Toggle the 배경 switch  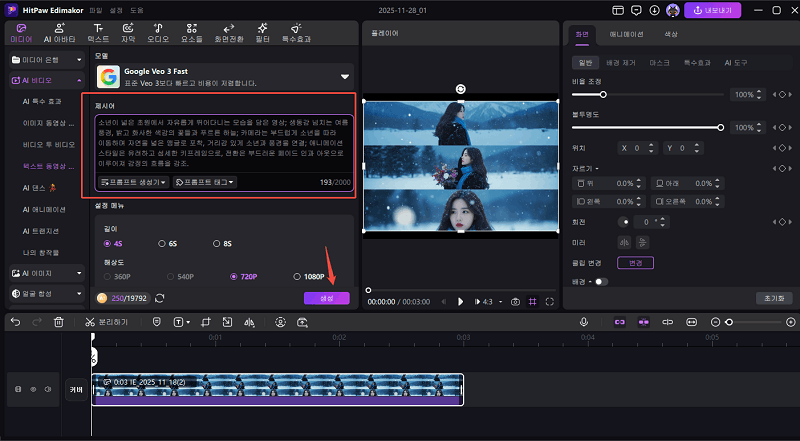(x=601, y=282)
